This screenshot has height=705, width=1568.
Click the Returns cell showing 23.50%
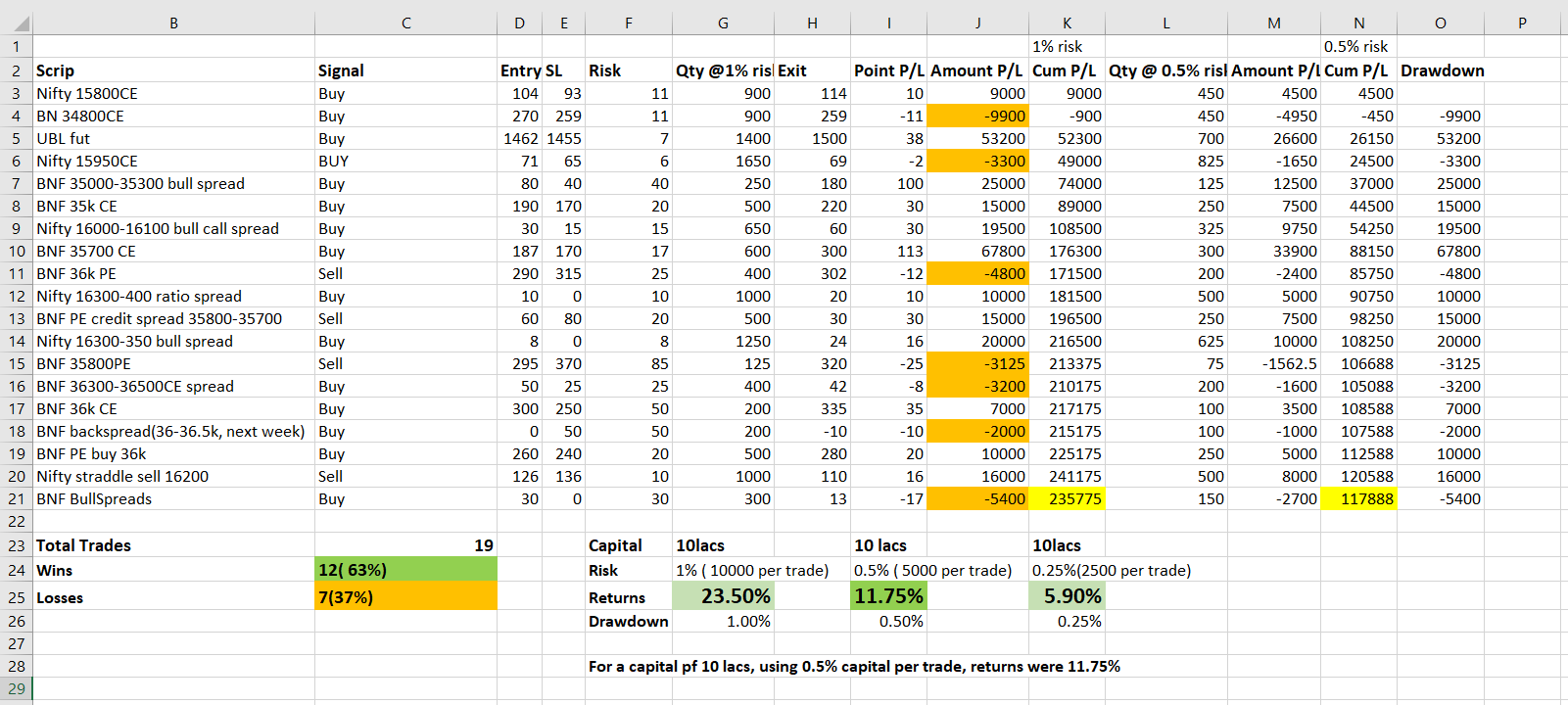(x=723, y=596)
